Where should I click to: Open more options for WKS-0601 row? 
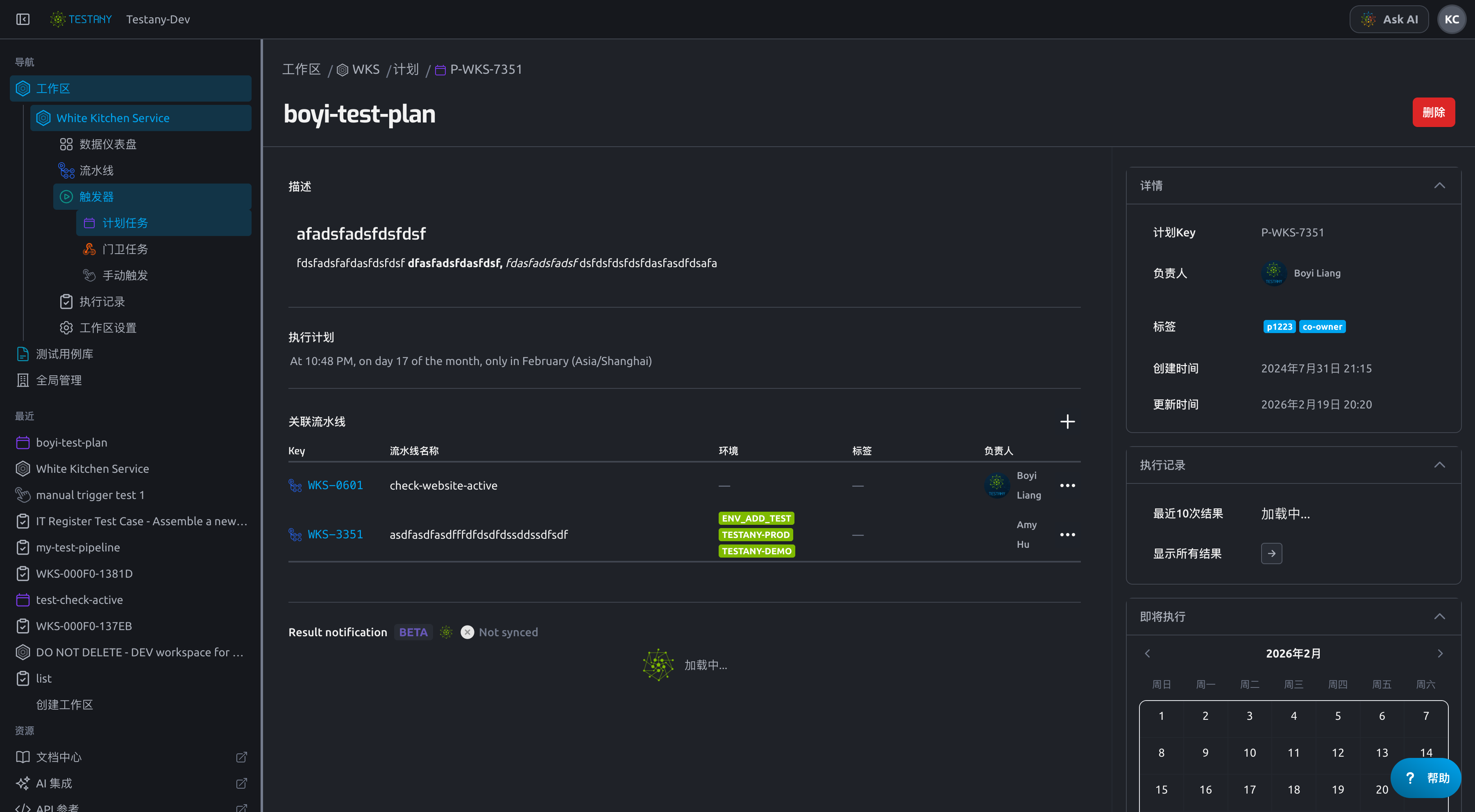(1067, 485)
